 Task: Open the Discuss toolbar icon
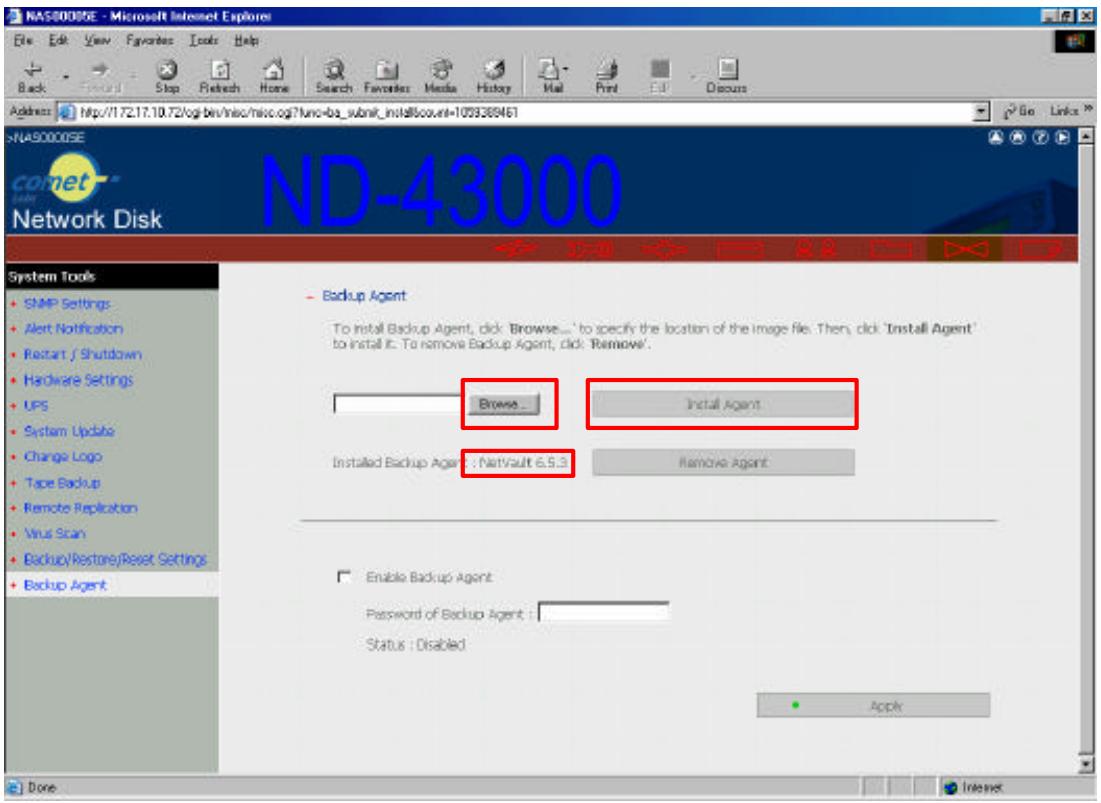tap(727, 76)
